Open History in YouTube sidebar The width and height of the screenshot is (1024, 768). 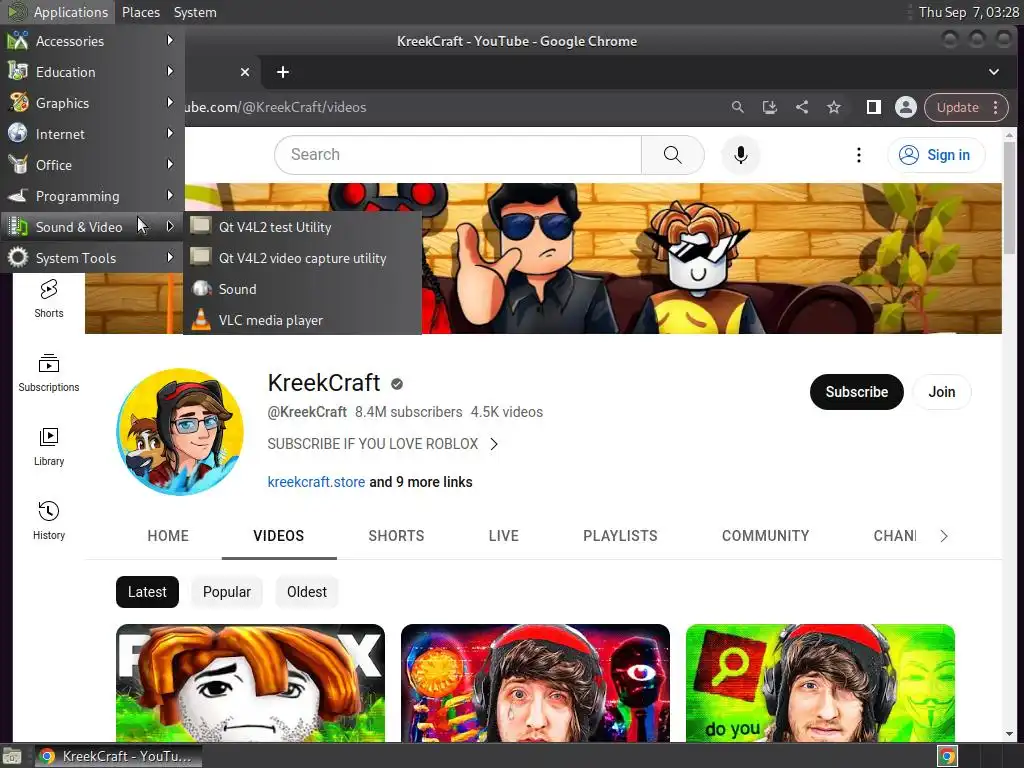click(x=49, y=520)
